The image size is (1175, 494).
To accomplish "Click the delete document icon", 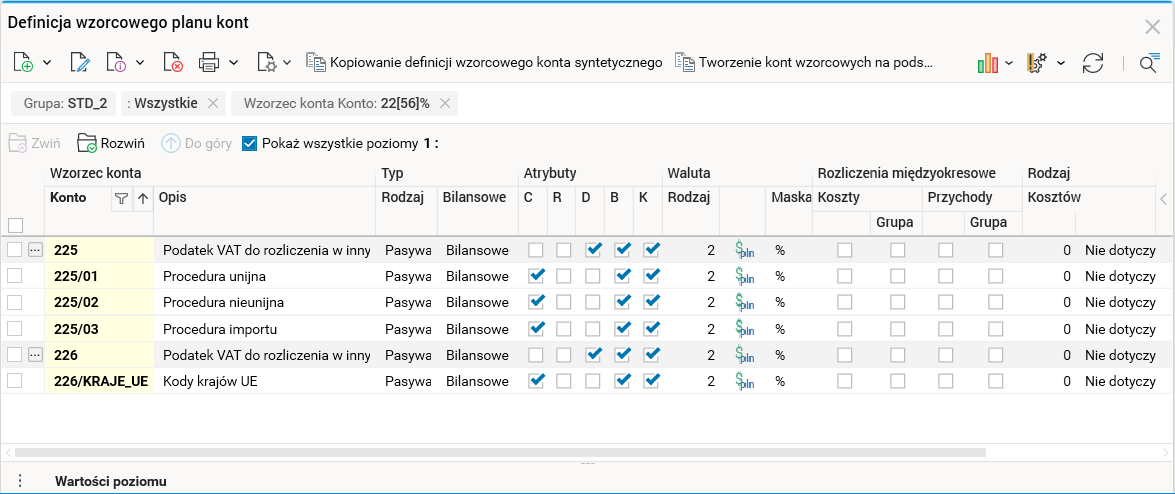I will (173, 63).
